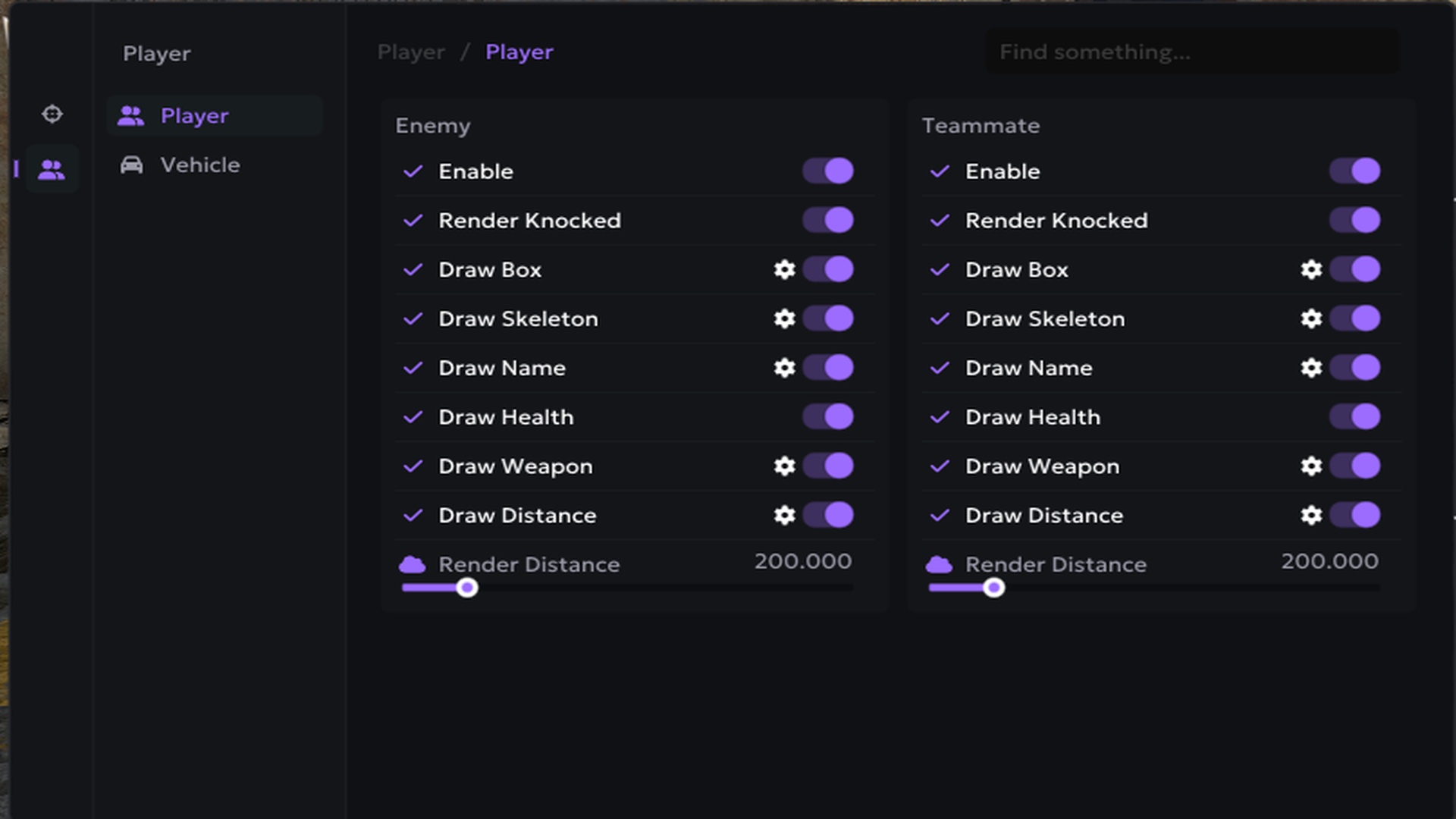1456x819 pixels.
Task: Select the players icon in left rail
Action: 52,169
